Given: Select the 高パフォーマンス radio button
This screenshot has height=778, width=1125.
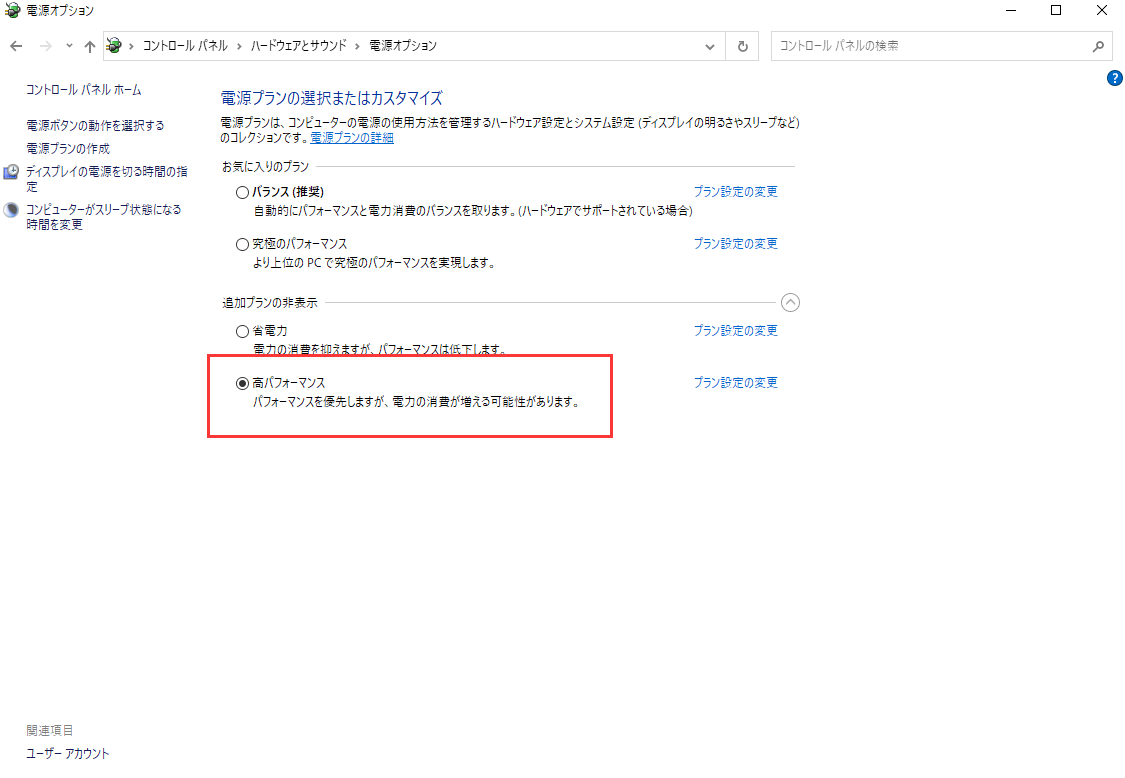Looking at the screenshot, I should (242, 383).
